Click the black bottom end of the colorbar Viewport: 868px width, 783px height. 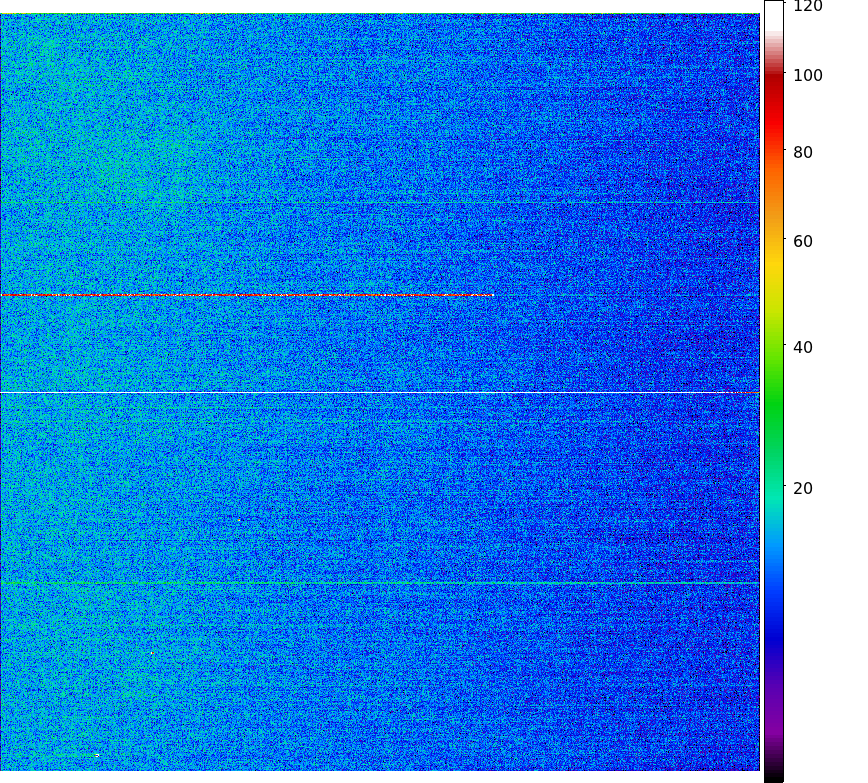tap(773, 774)
